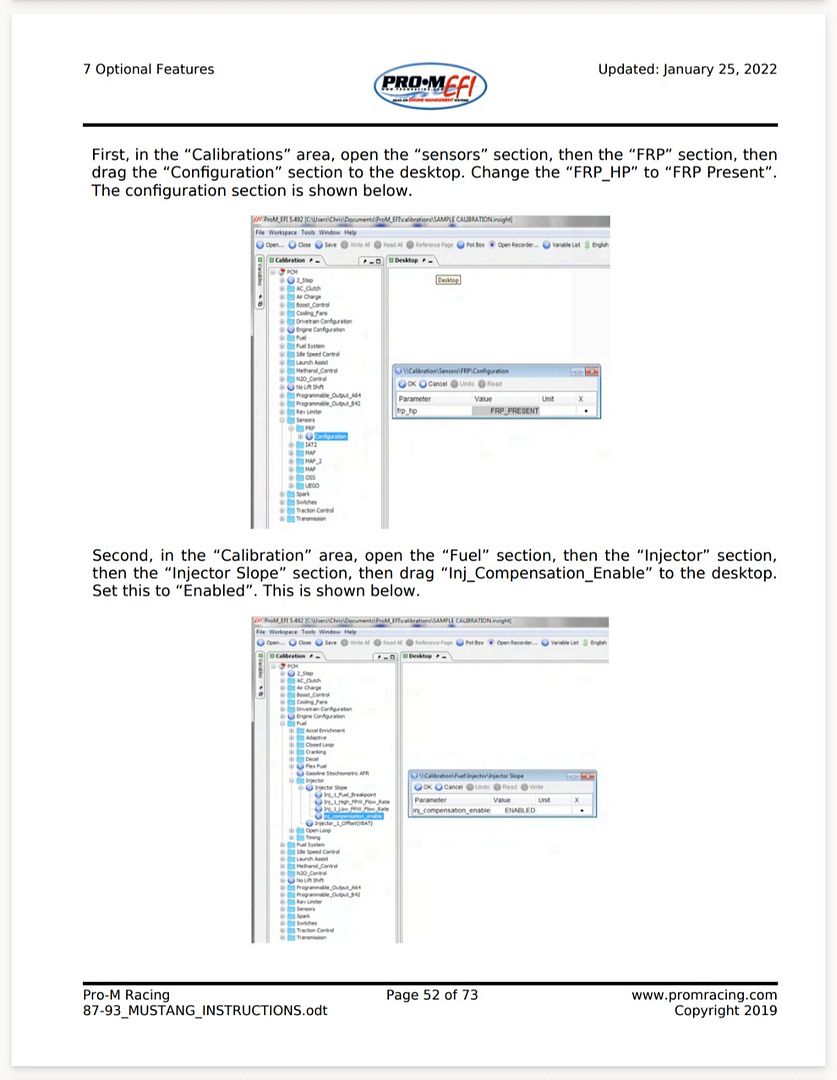Collapse the Injector Slope tree node
The image size is (837, 1080).
click(300, 787)
